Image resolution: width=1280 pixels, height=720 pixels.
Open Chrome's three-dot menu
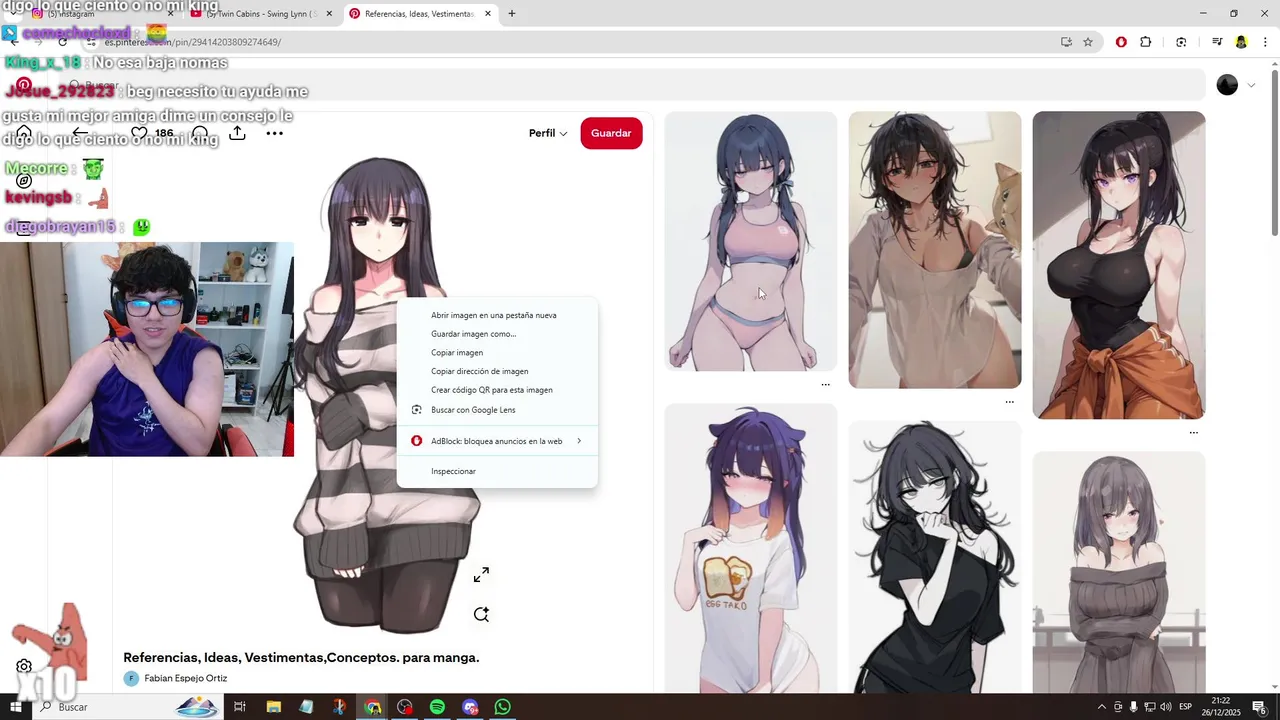point(1266,42)
